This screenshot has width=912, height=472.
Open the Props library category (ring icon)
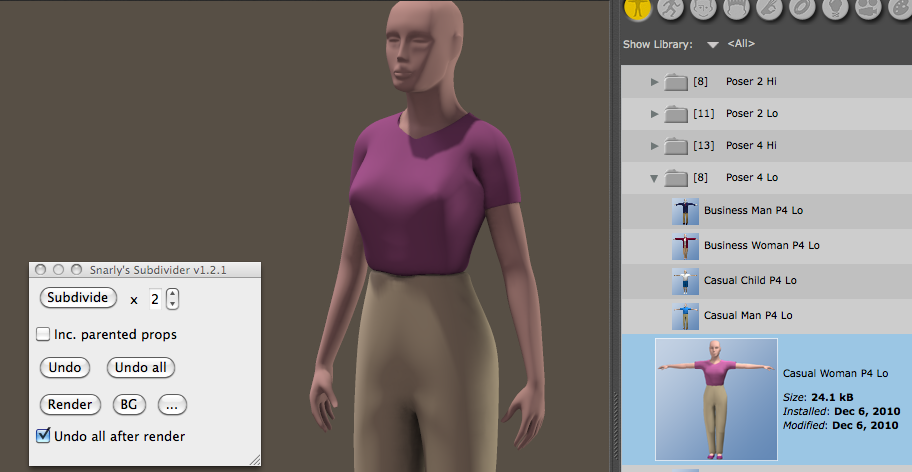(803, 8)
